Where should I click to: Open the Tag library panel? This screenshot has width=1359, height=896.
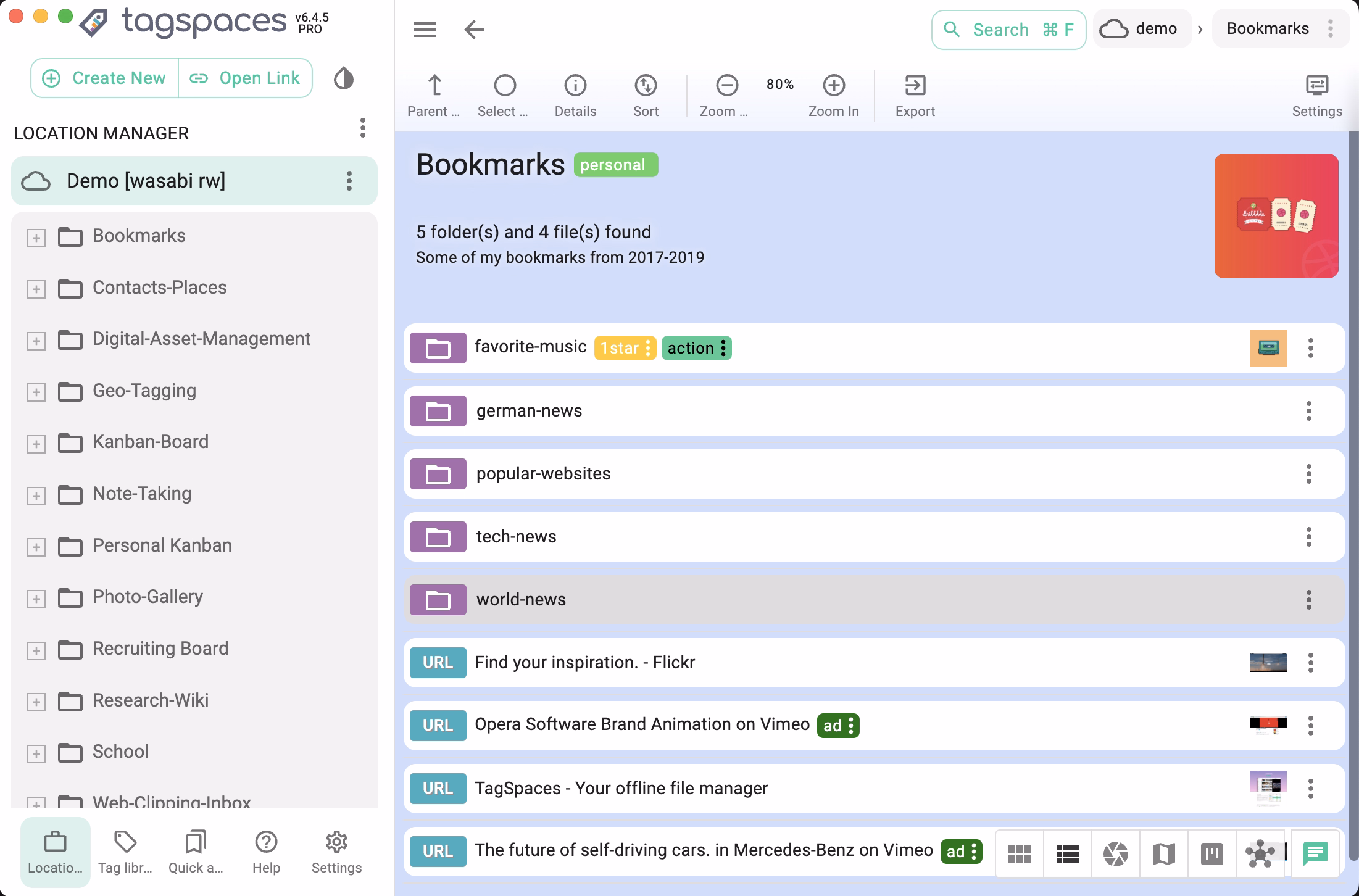pyautogui.click(x=125, y=852)
